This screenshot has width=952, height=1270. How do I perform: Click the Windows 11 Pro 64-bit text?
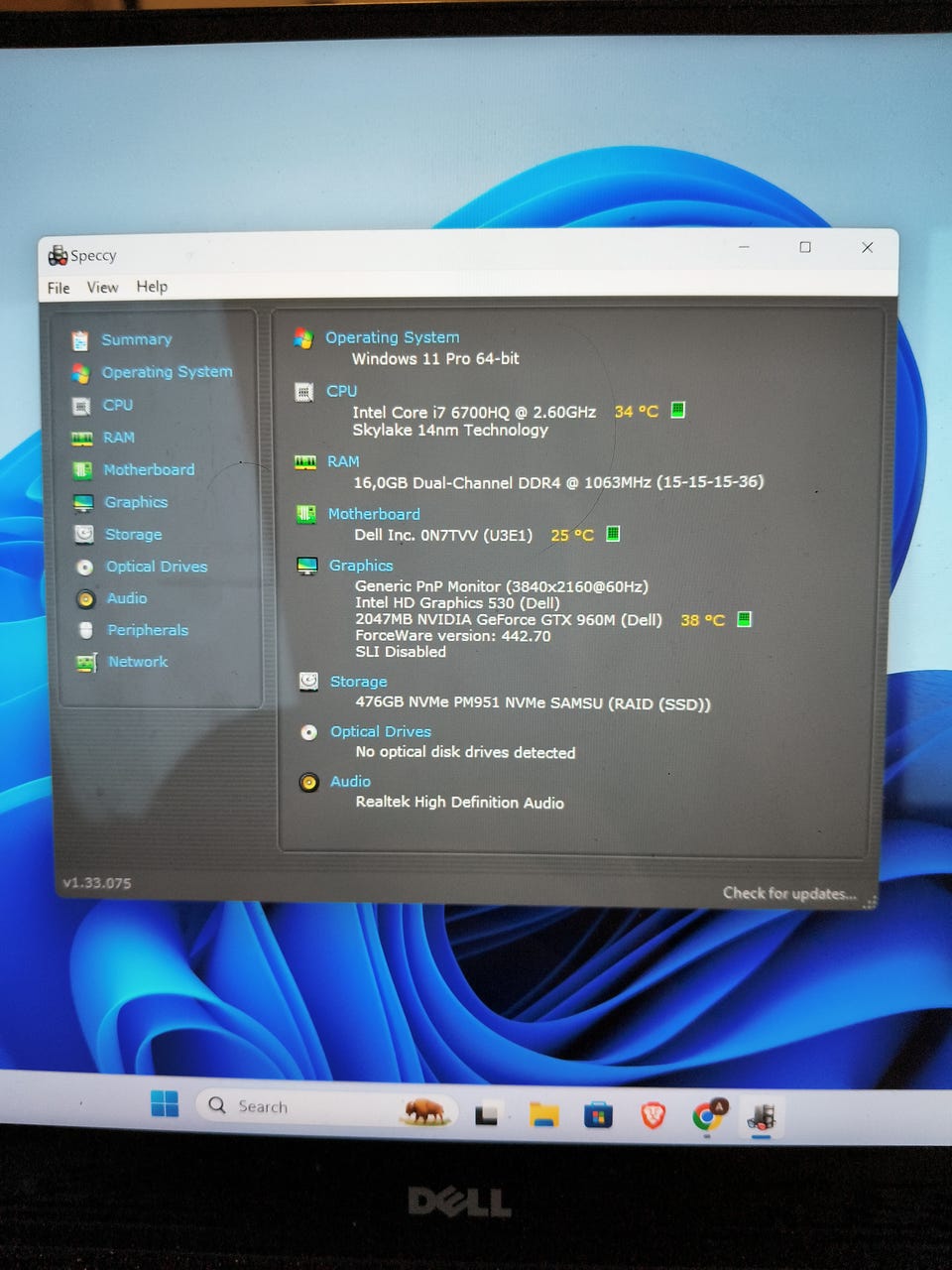435,358
